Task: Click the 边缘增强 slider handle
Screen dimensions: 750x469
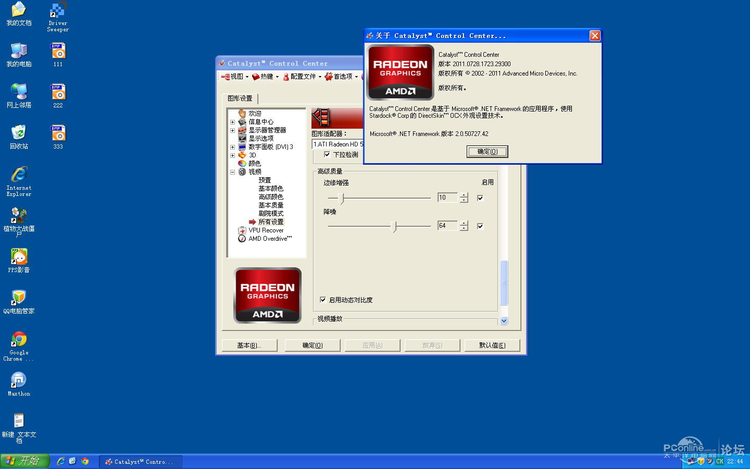Action: [342, 198]
